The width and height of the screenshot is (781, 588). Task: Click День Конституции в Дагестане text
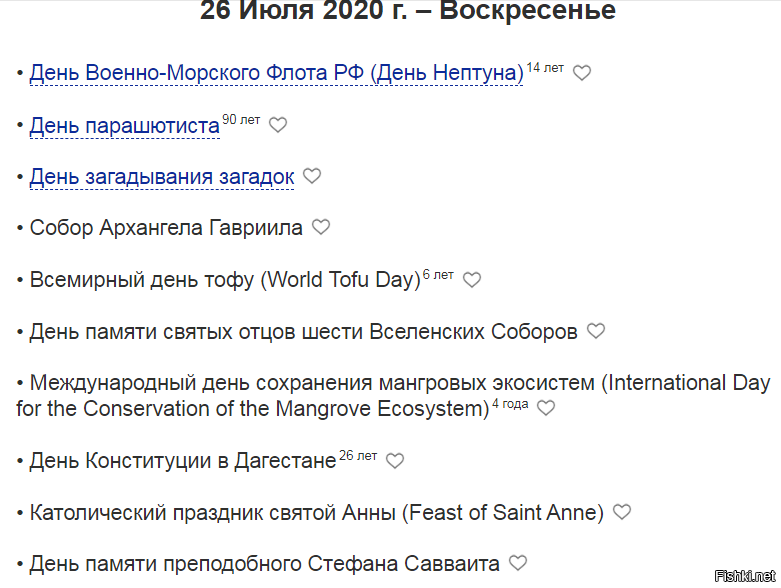point(183,461)
